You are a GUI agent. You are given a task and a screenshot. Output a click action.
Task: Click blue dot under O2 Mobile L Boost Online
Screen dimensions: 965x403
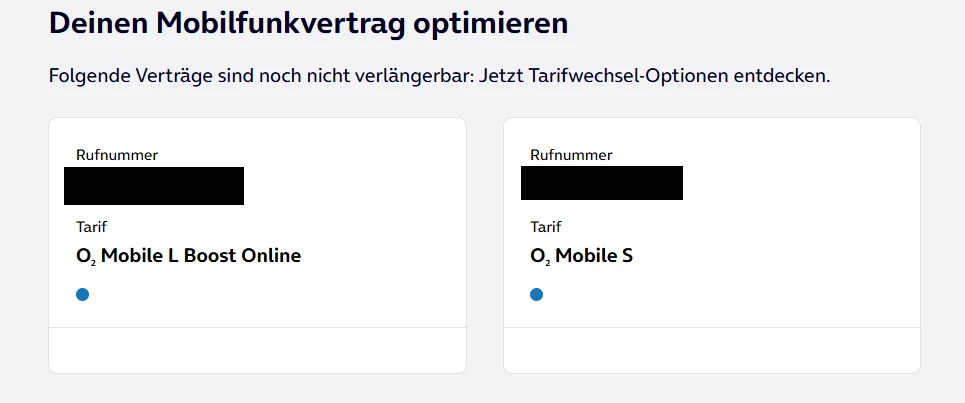(83, 294)
